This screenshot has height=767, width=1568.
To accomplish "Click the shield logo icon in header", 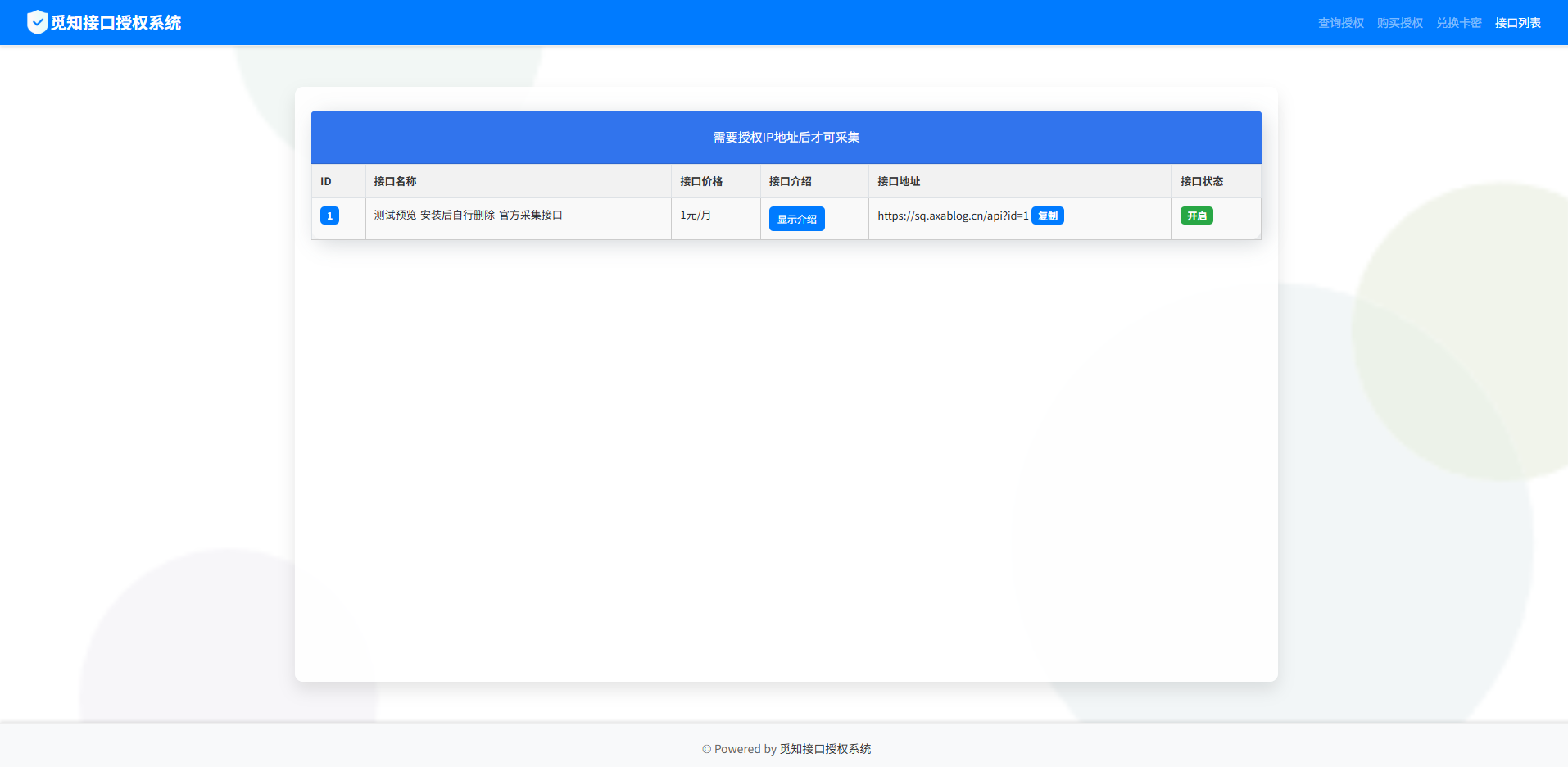I will pos(37,22).
